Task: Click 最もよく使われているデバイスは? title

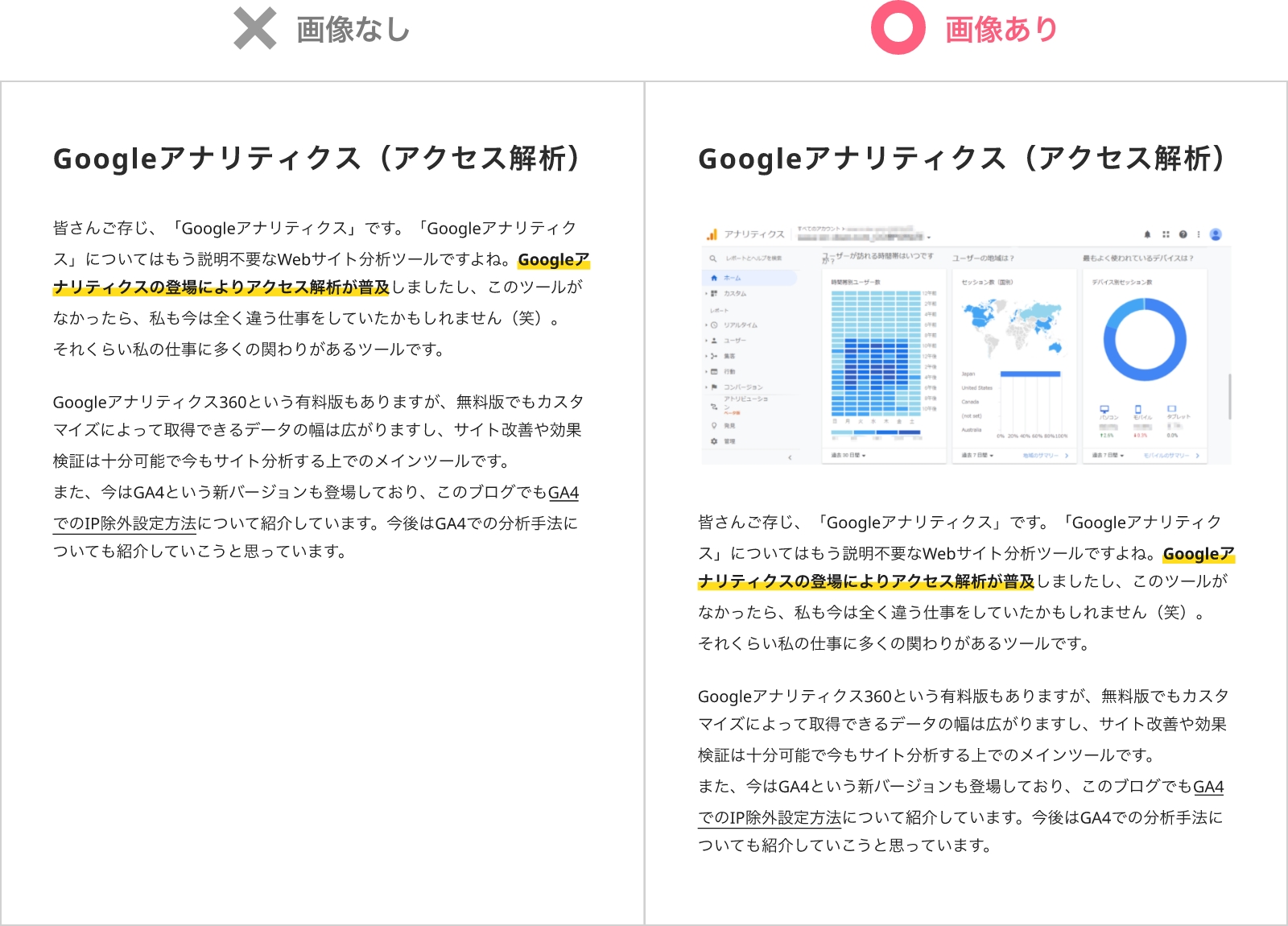Action: pos(1138,258)
